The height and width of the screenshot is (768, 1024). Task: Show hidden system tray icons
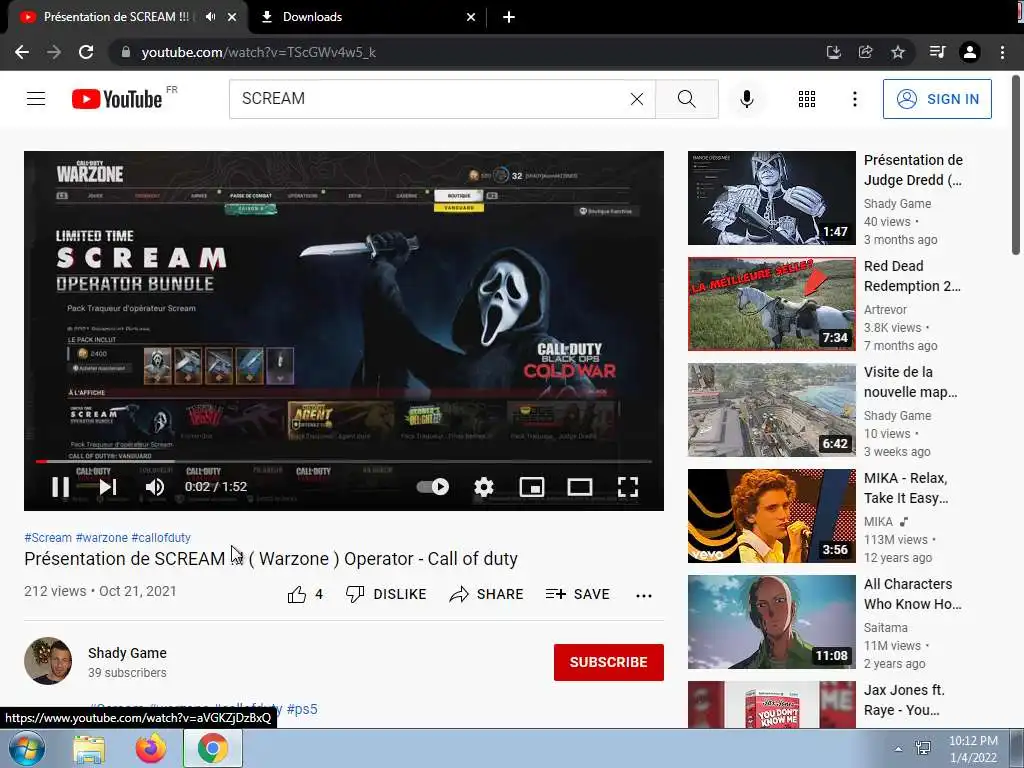coord(899,749)
